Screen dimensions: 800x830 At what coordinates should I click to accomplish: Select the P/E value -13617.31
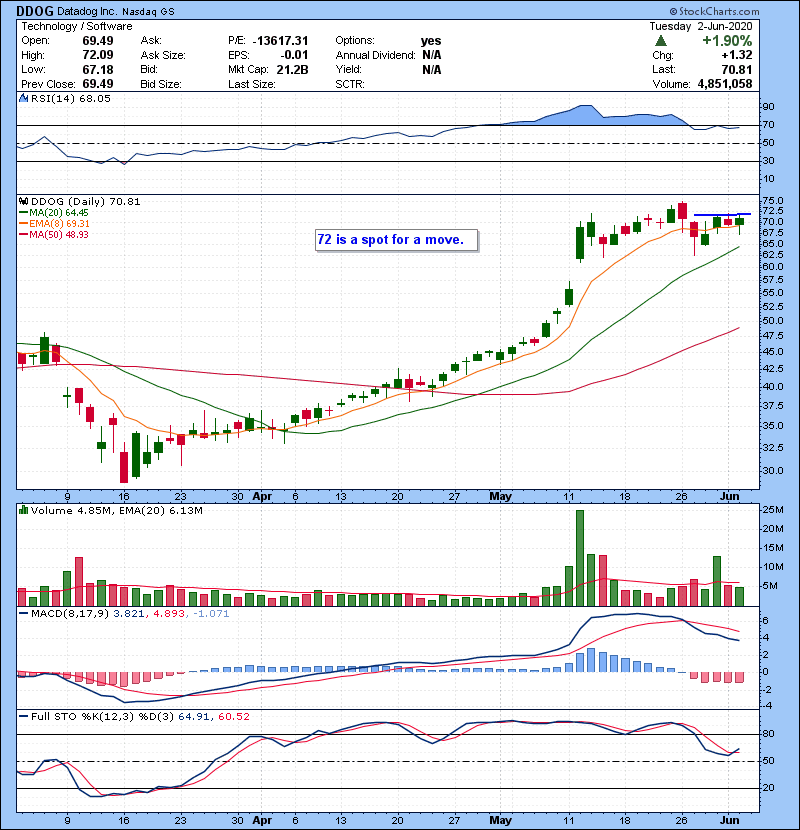(x=281, y=41)
